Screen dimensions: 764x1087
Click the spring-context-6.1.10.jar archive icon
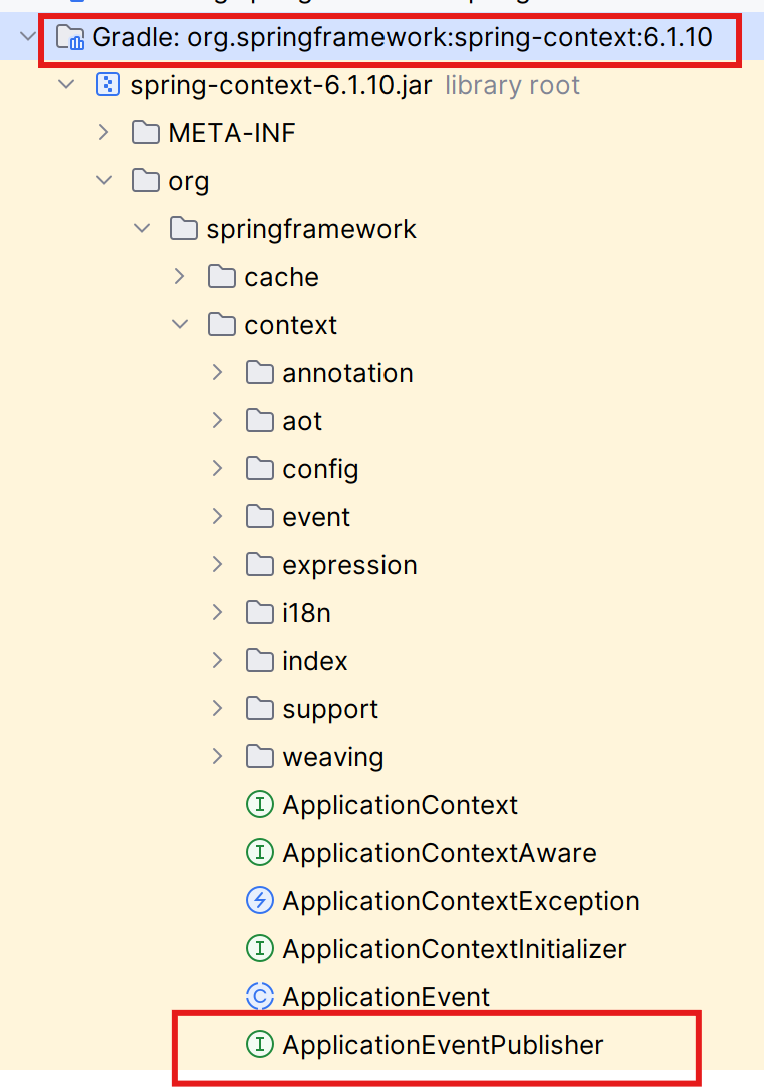click(107, 85)
